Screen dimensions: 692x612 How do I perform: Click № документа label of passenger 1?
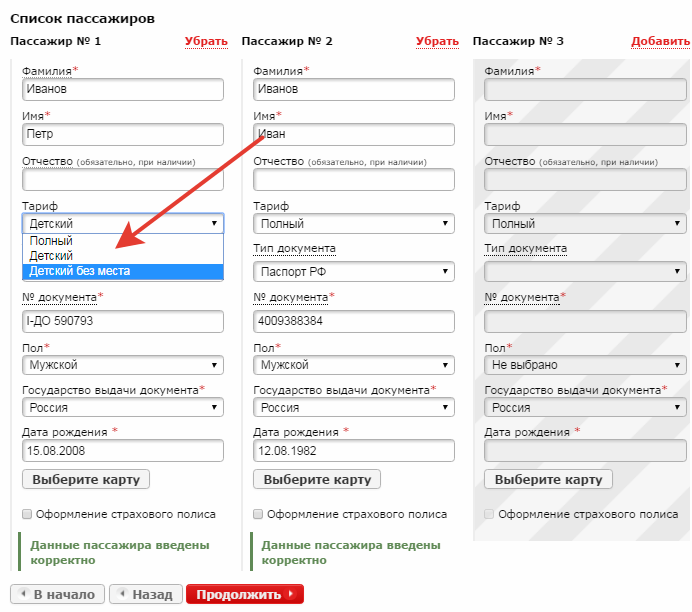59,297
